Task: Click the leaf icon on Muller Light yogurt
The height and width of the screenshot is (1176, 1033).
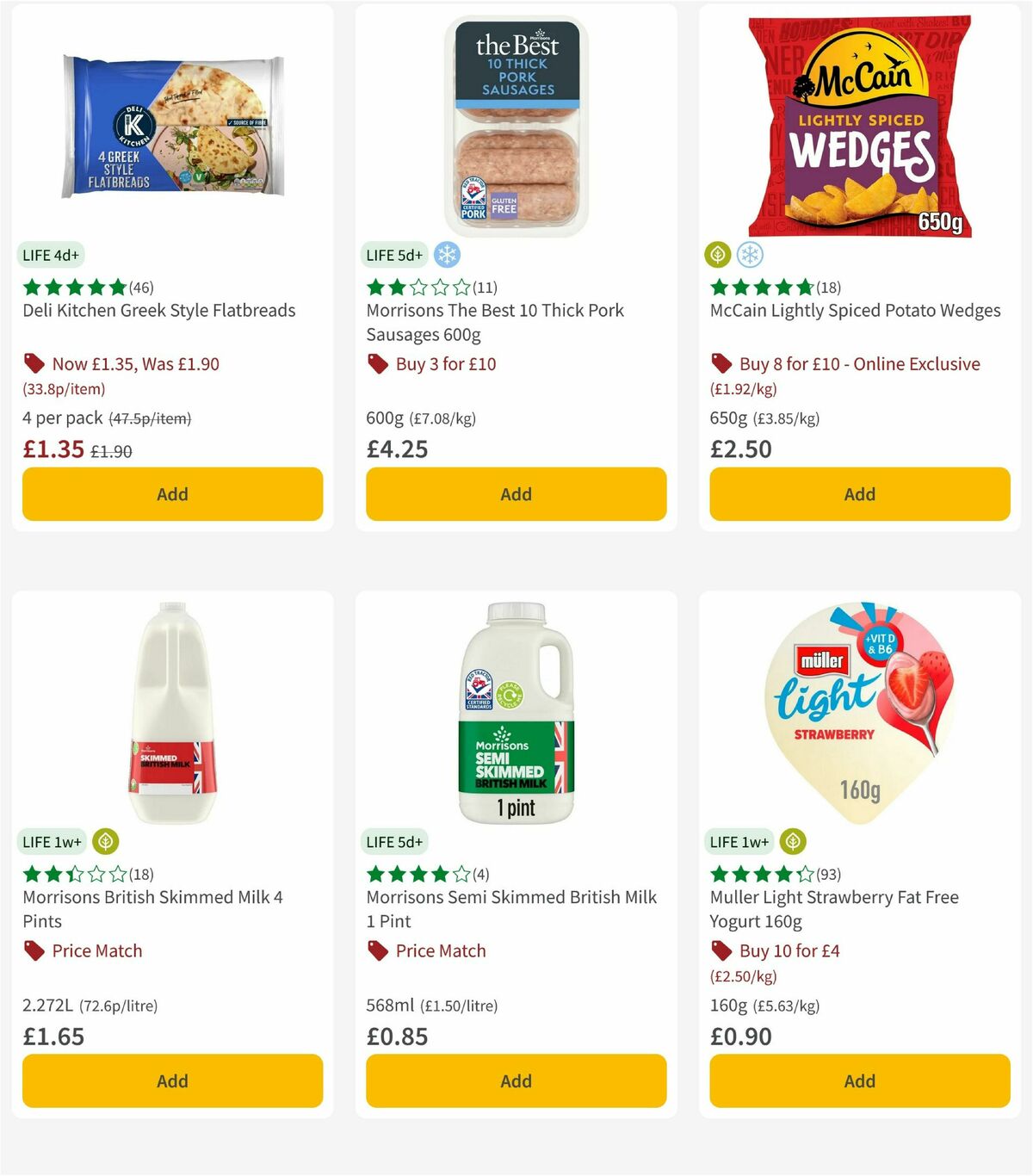Action: tap(792, 842)
